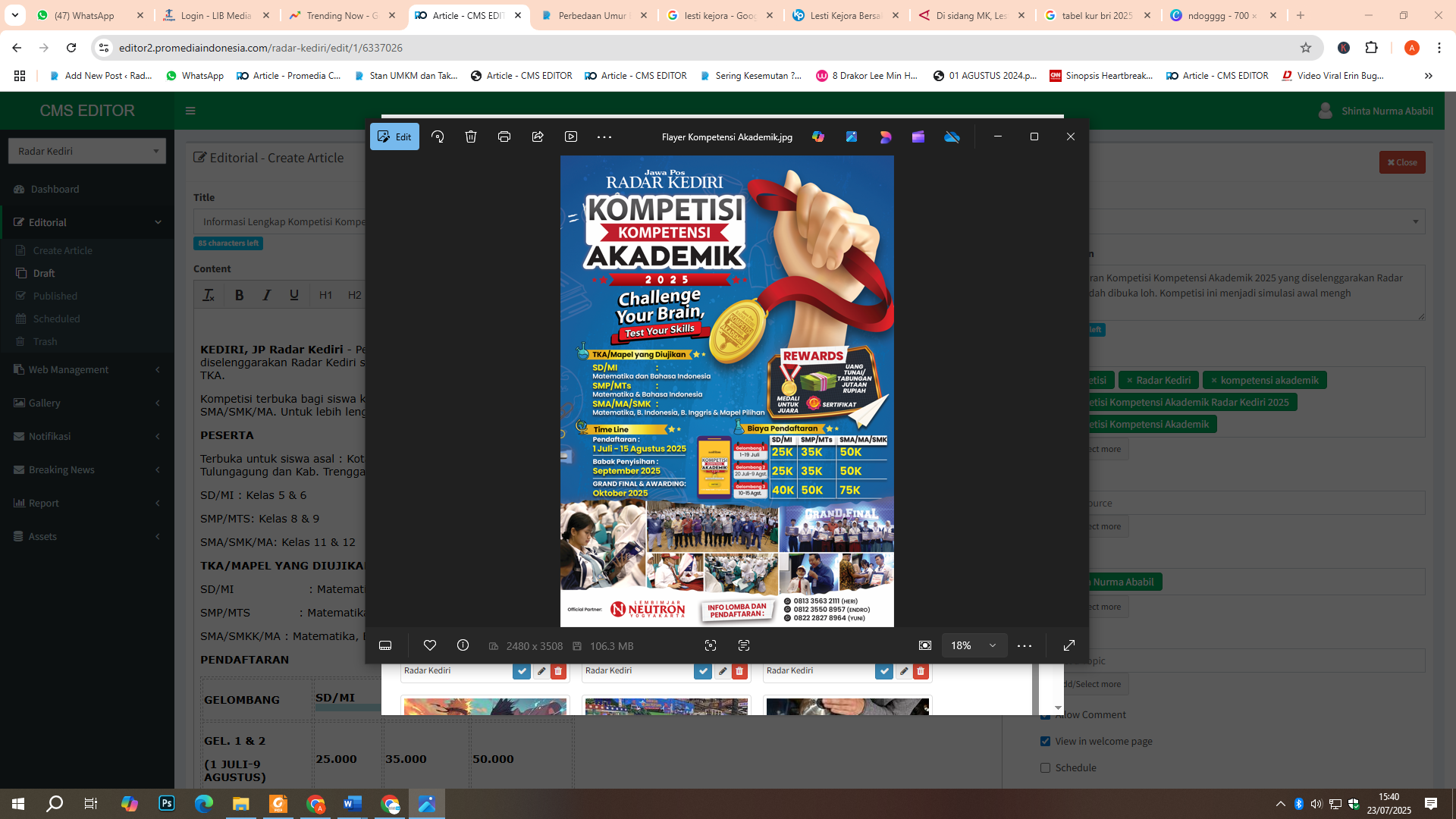Image resolution: width=1456 pixels, height=819 pixels.
Task: Switch to the Trending Now browser tab
Action: 341,15
